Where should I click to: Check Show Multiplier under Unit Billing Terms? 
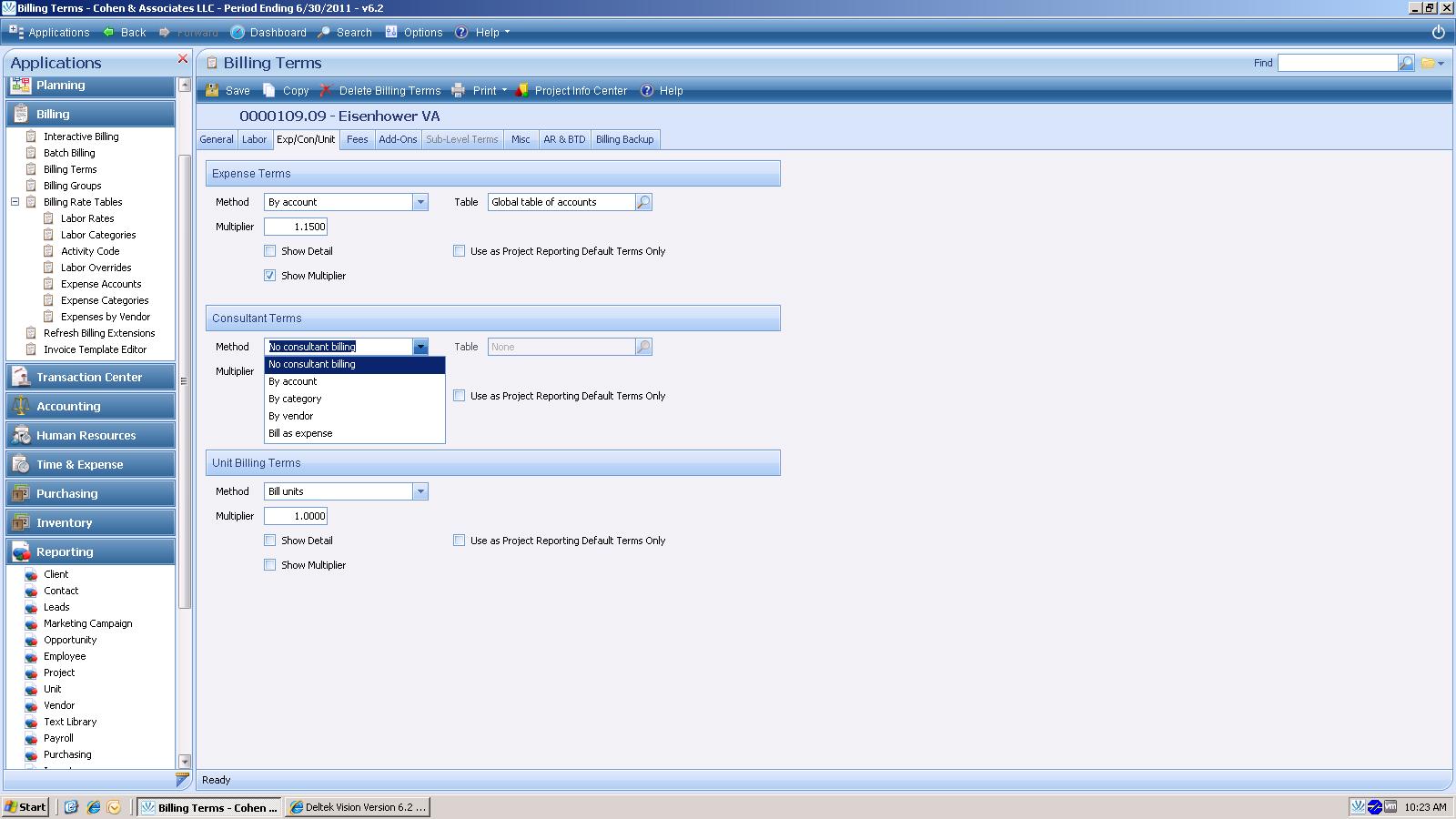point(270,565)
